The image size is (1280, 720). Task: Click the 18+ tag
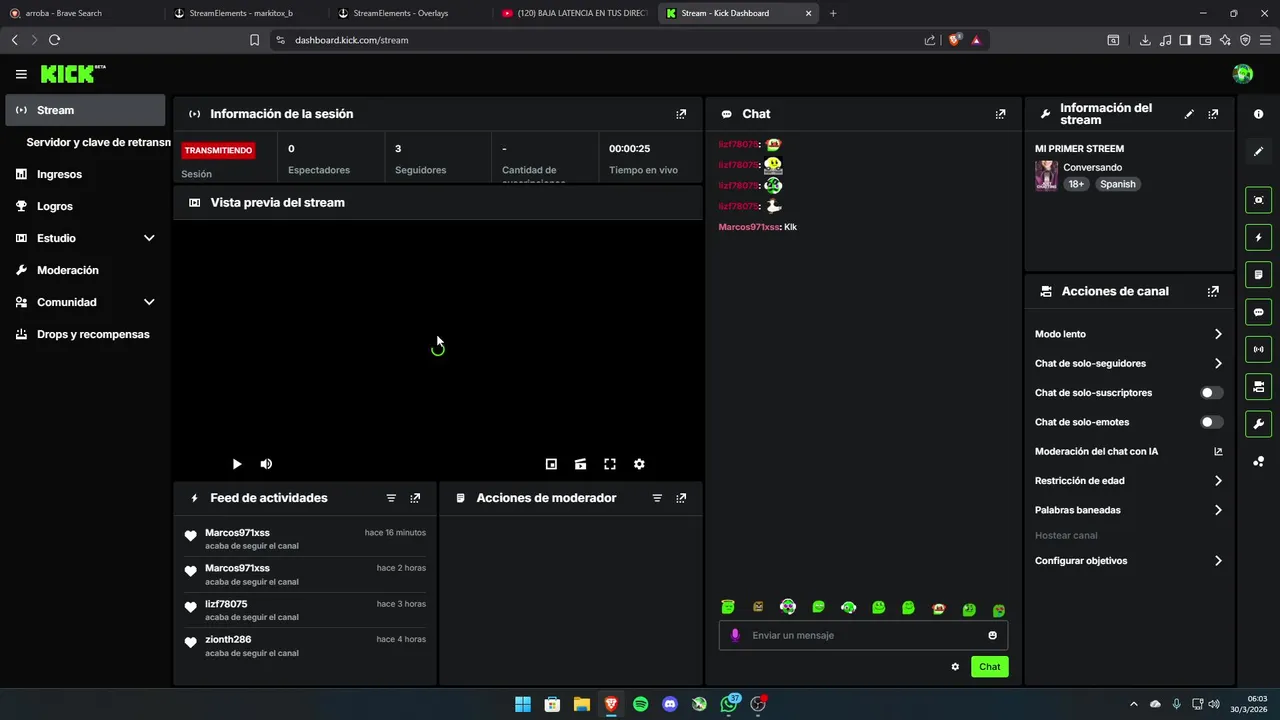click(x=1076, y=184)
